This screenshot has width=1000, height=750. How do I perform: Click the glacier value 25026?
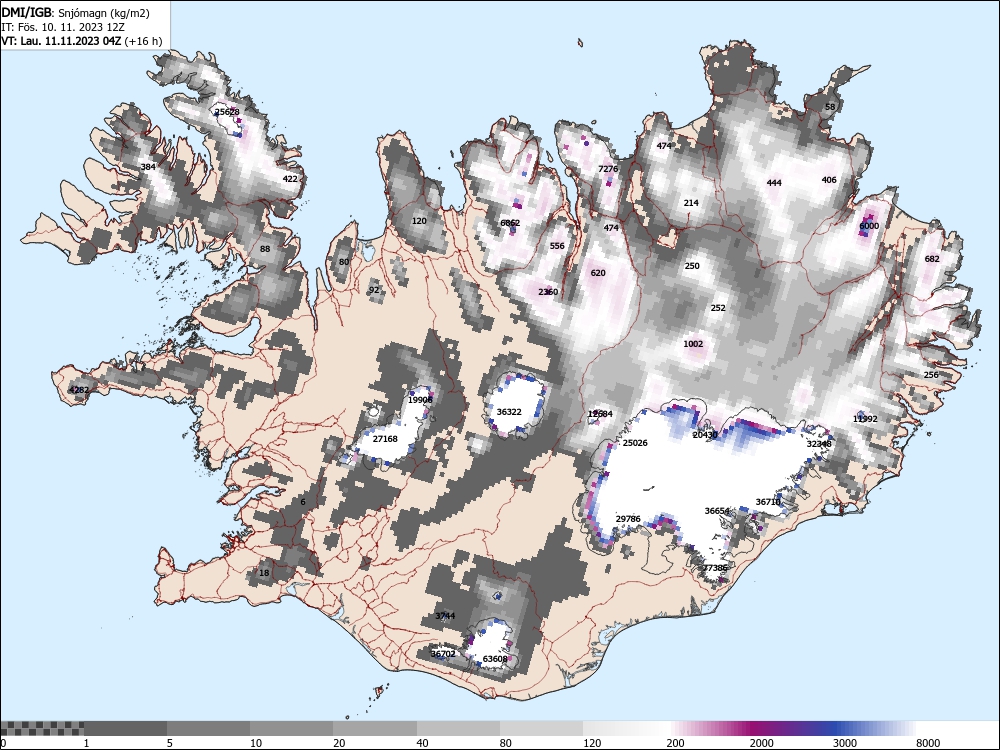(635, 443)
